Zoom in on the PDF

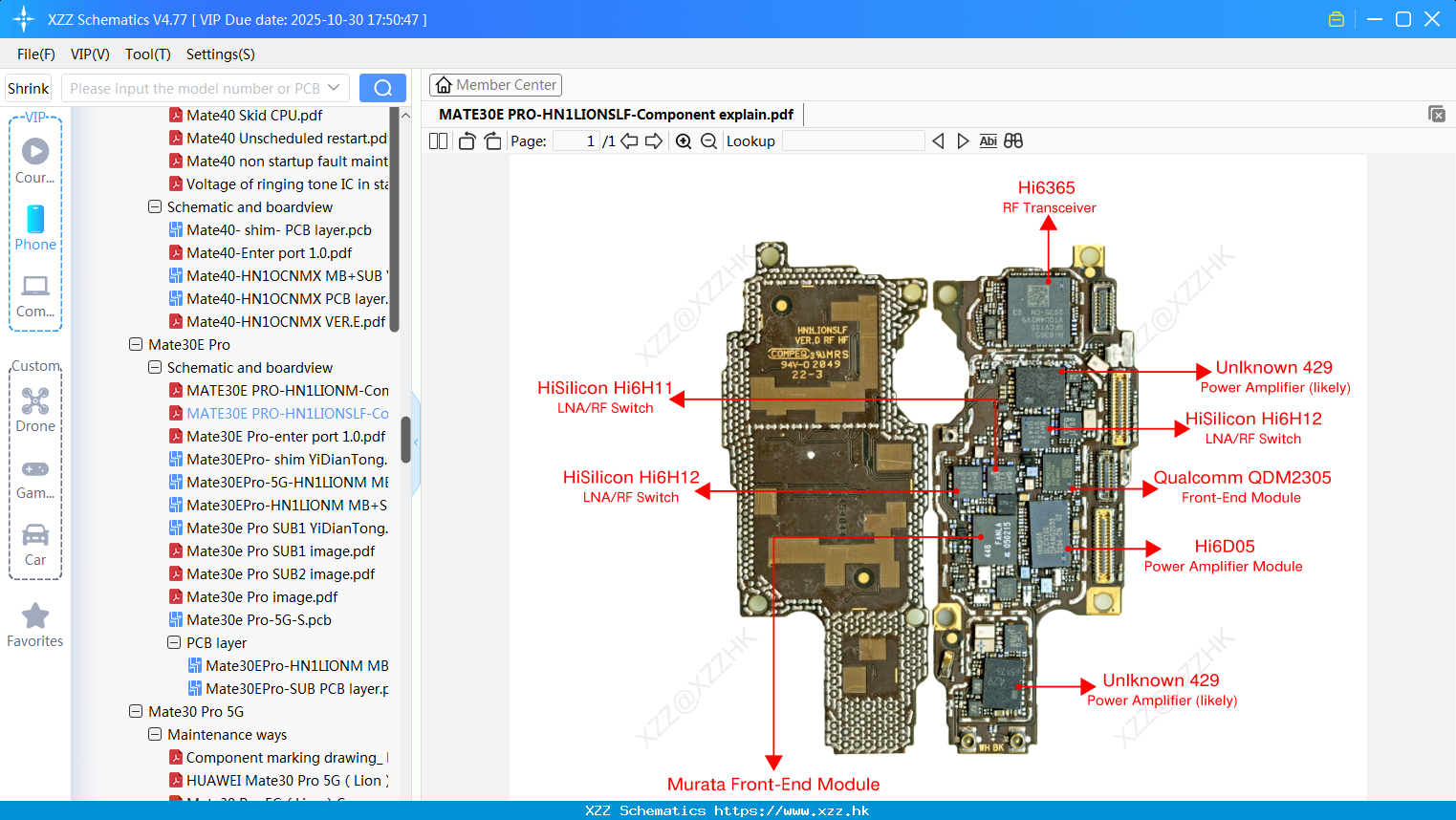(x=684, y=140)
